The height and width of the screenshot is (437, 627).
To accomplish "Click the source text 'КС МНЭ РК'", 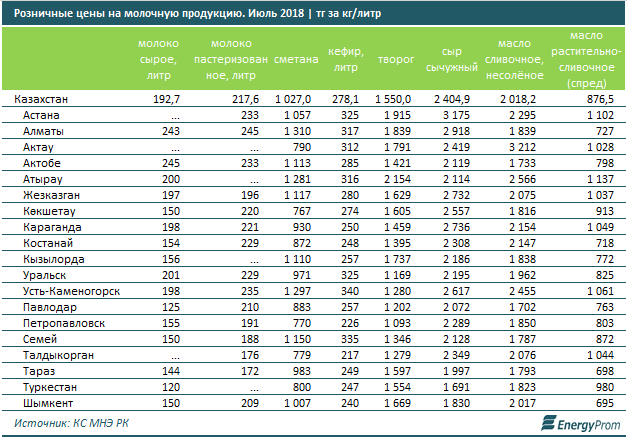I will click(98, 424).
